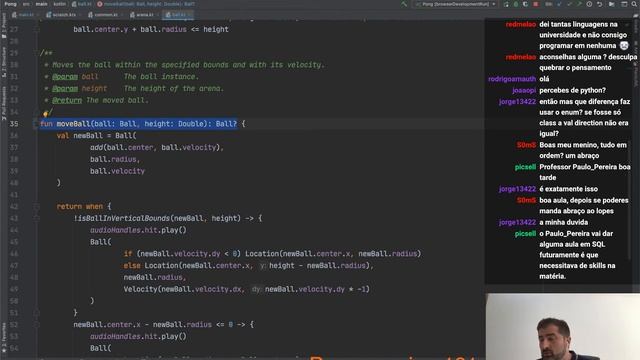
Task: Click Pong in the navigation breadcrumb
Action: pyautogui.click(x=11, y=4)
